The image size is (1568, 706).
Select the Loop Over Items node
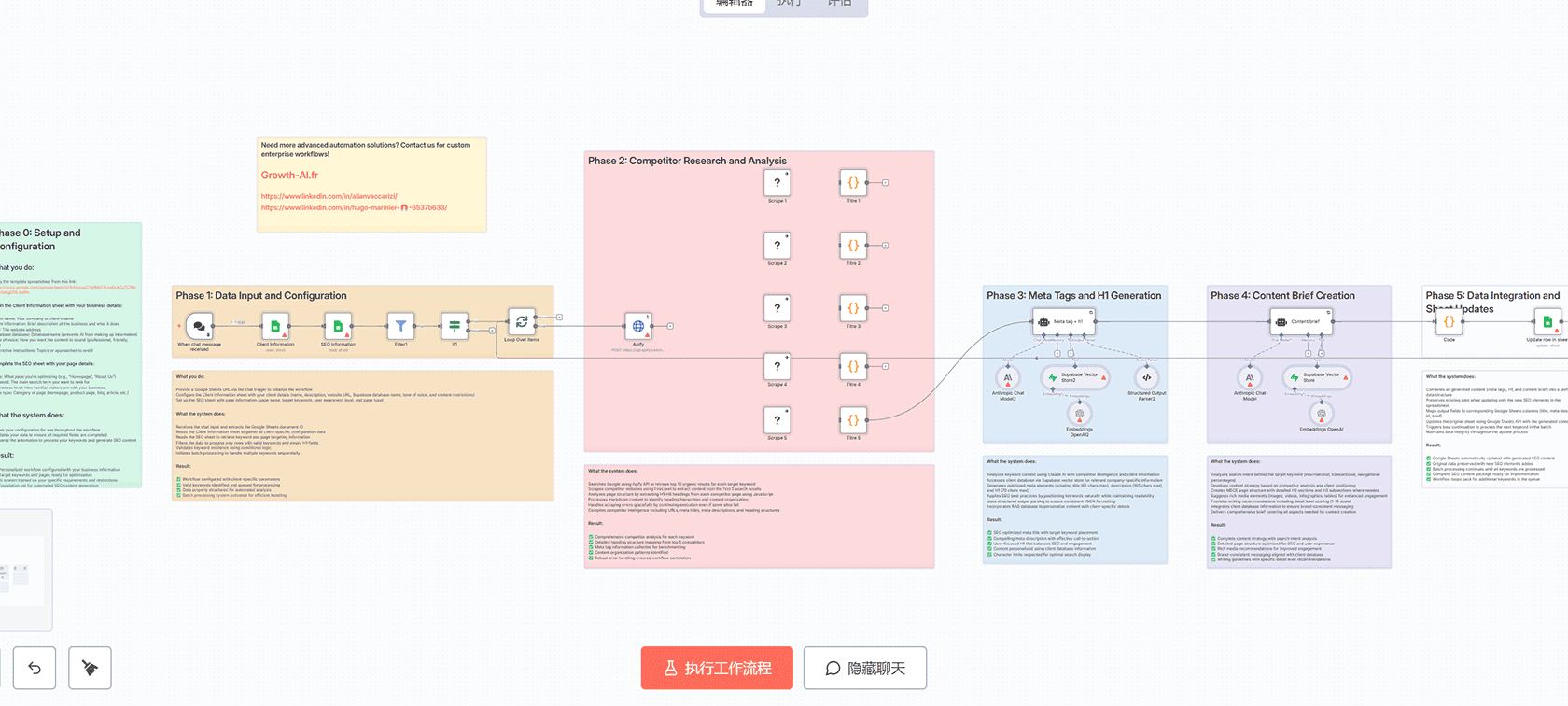coord(522,321)
